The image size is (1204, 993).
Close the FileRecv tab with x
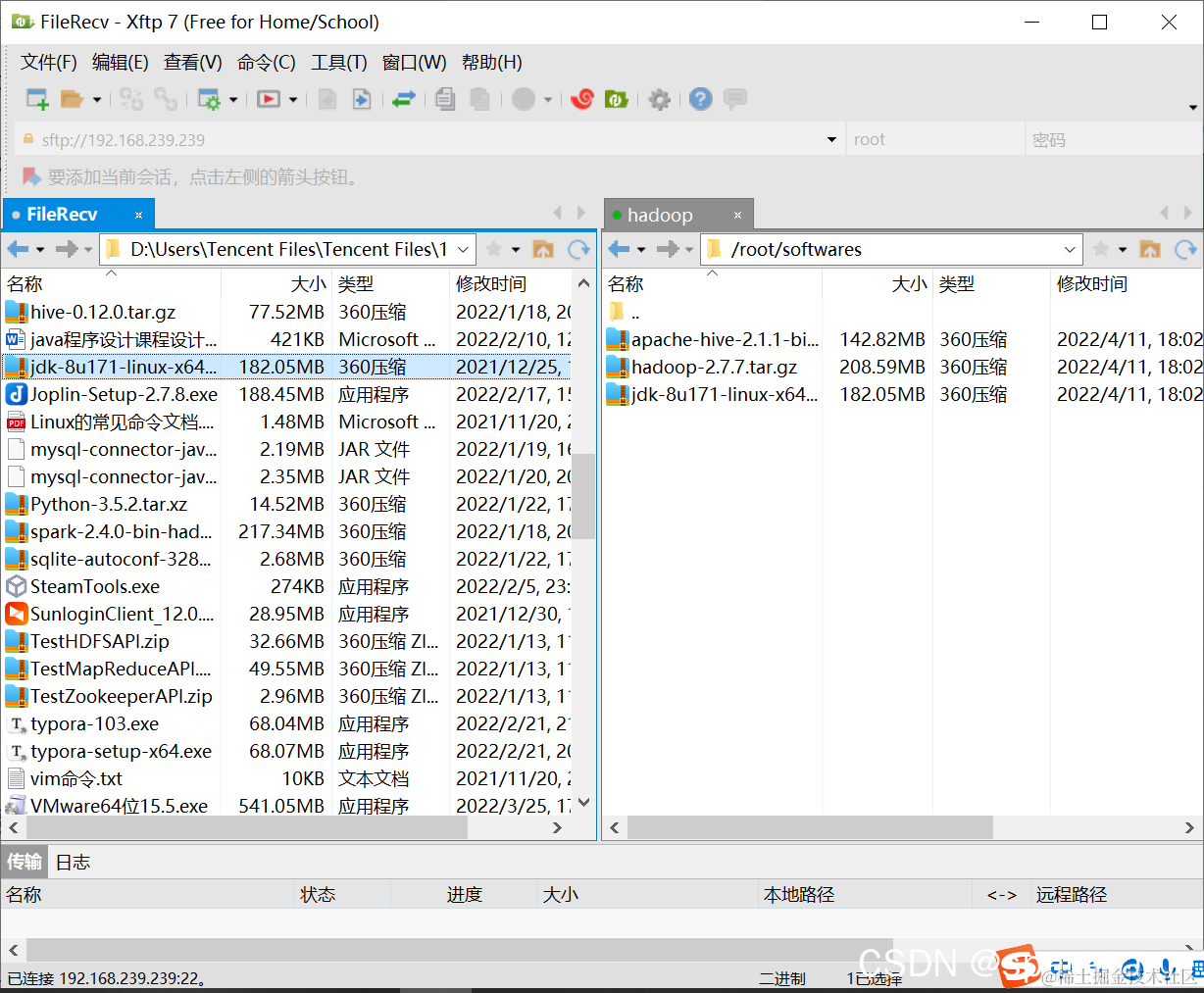(x=138, y=215)
